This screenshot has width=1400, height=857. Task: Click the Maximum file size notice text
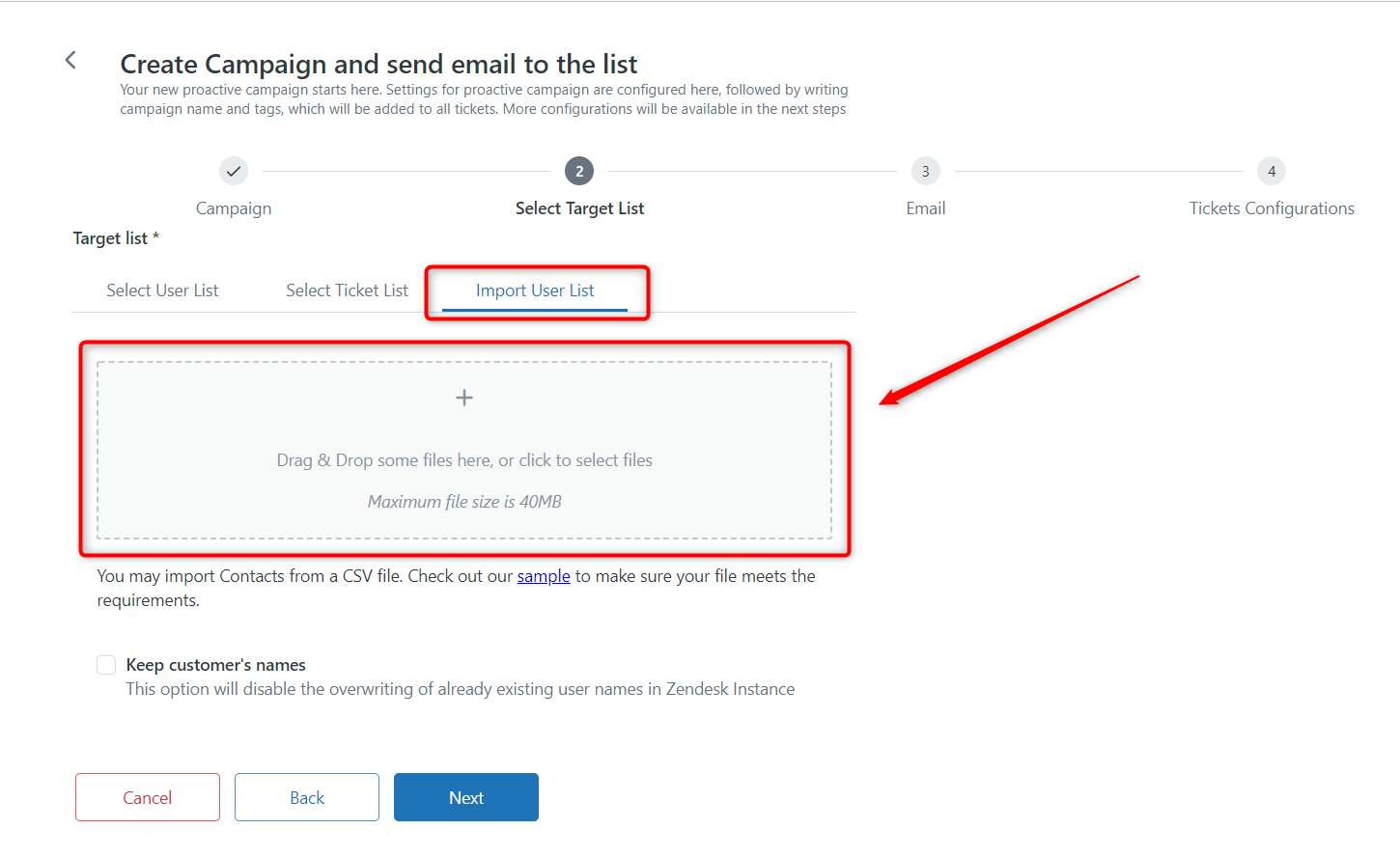[463, 501]
